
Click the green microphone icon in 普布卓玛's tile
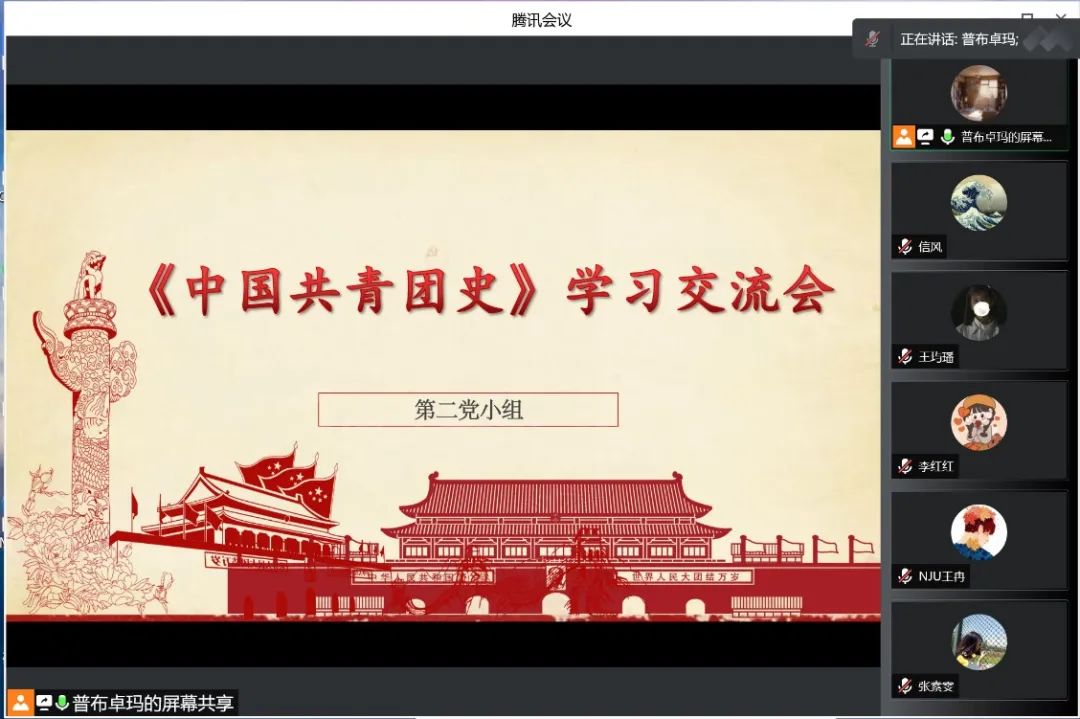click(946, 137)
